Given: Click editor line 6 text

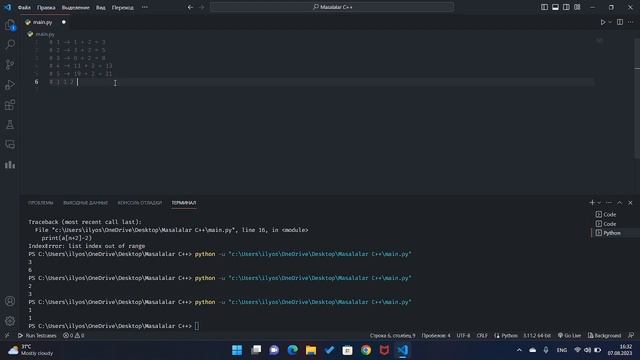Looking at the screenshot, I should (61, 82).
